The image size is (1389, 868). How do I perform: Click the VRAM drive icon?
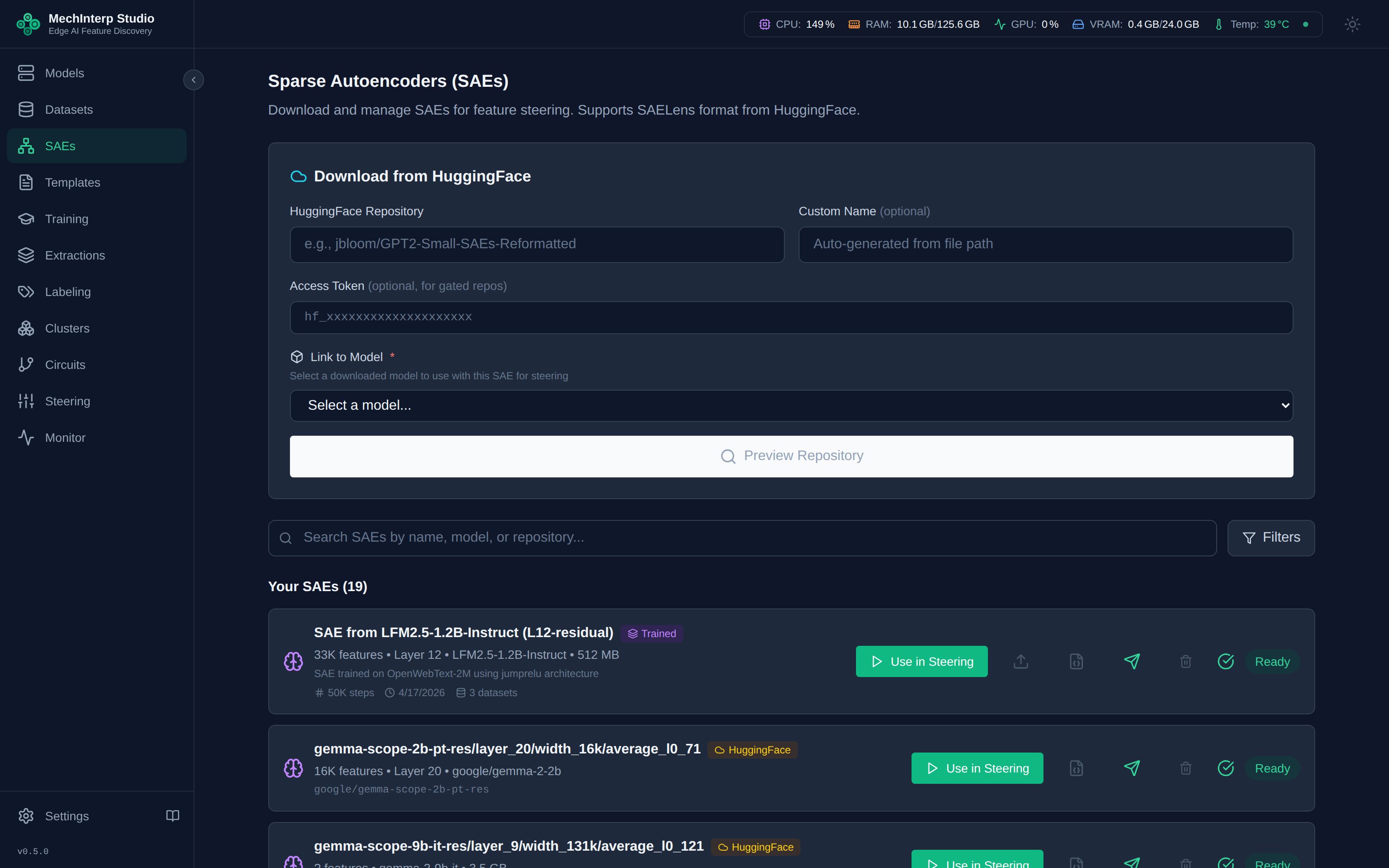pos(1078,24)
